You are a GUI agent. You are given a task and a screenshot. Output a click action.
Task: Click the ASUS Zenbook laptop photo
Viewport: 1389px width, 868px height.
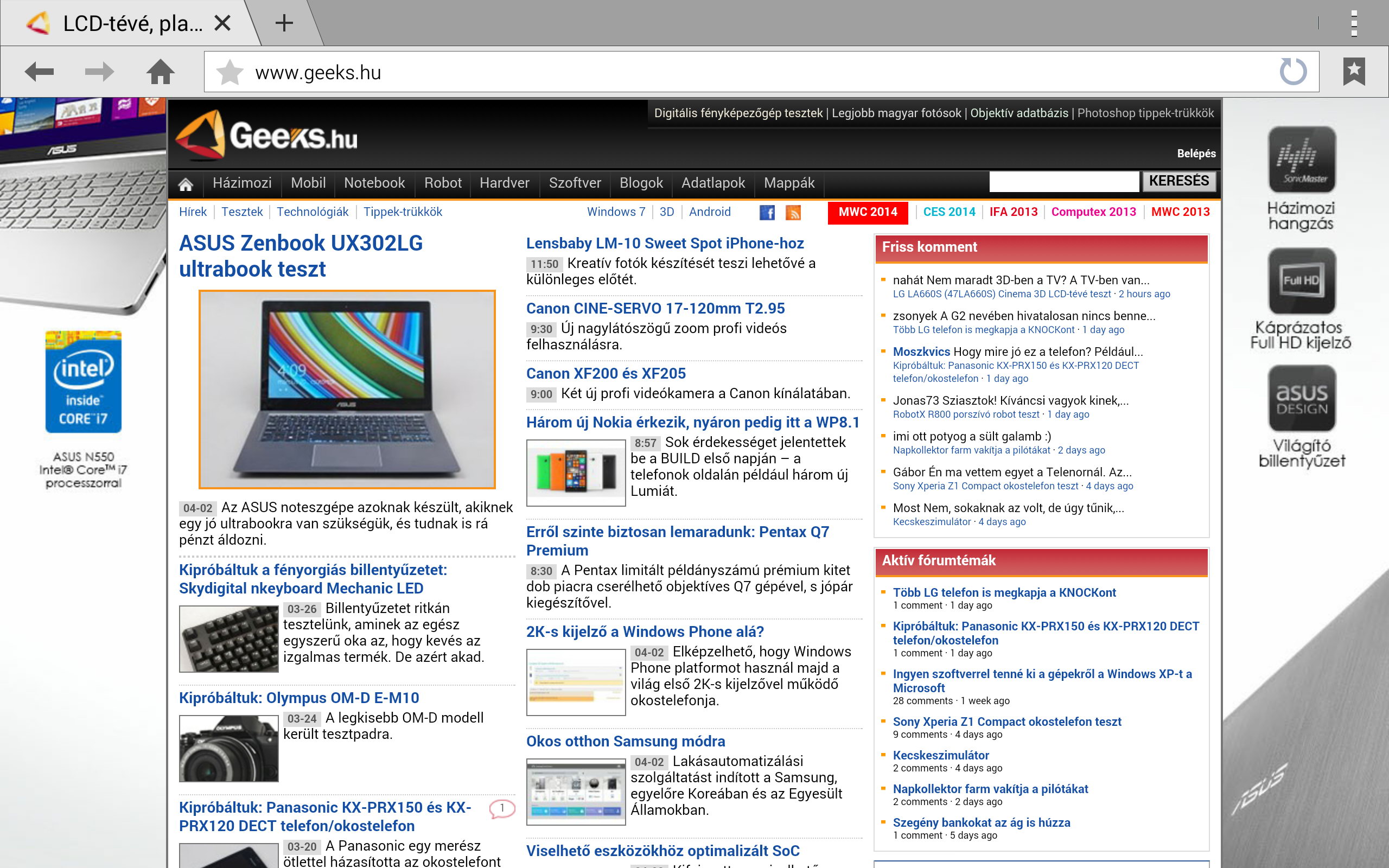tap(347, 389)
